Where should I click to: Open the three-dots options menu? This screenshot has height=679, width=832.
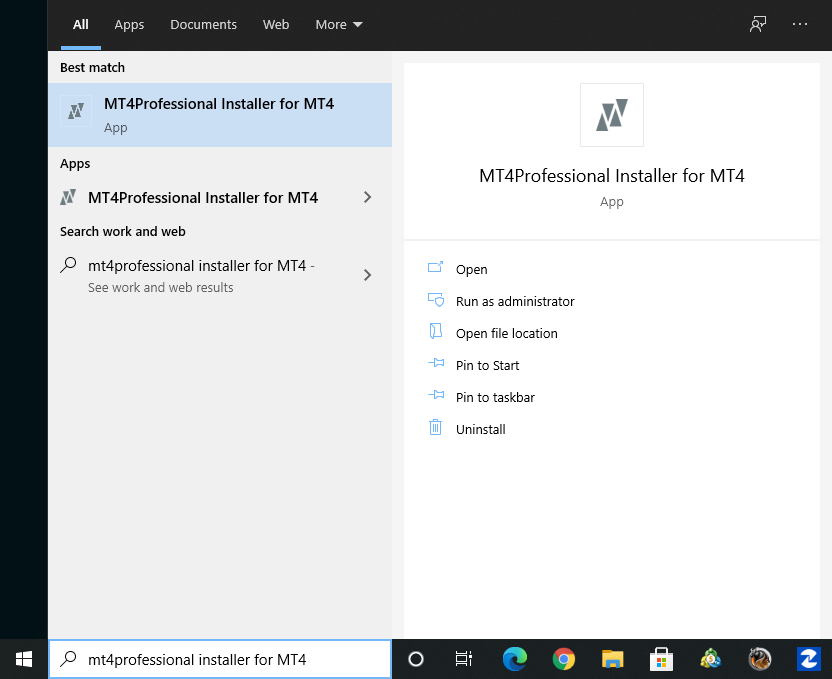pyautogui.click(x=800, y=24)
